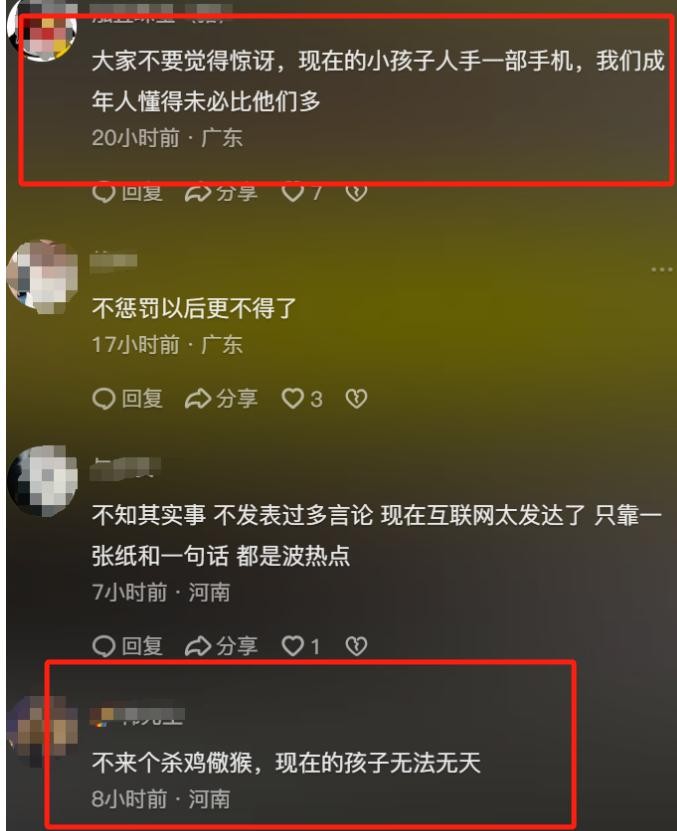
Task: Reply to the 17小时前 Guangdong comment
Action: (127, 399)
